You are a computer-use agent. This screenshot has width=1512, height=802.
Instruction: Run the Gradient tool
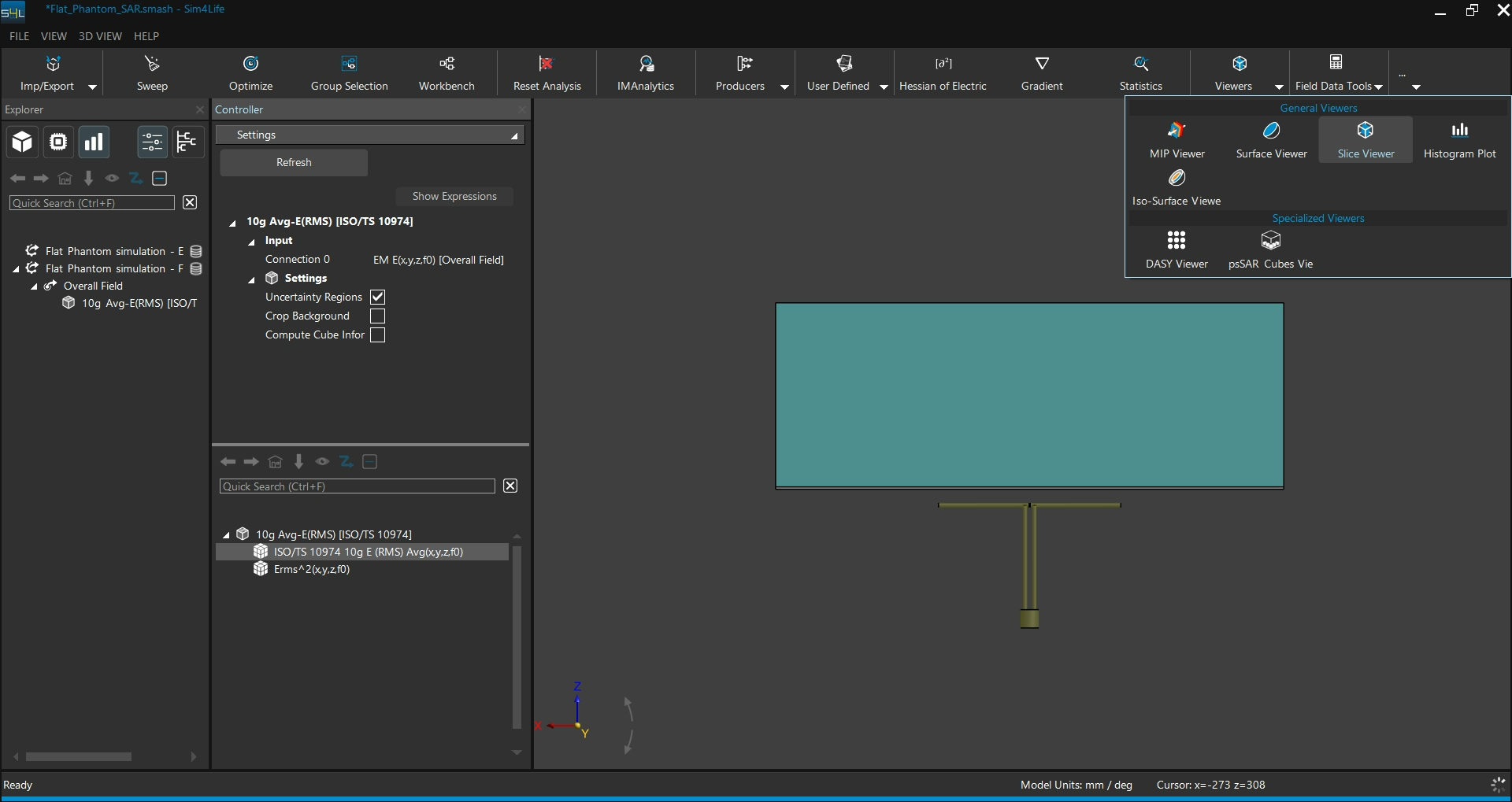pyautogui.click(x=1042, y=73)
